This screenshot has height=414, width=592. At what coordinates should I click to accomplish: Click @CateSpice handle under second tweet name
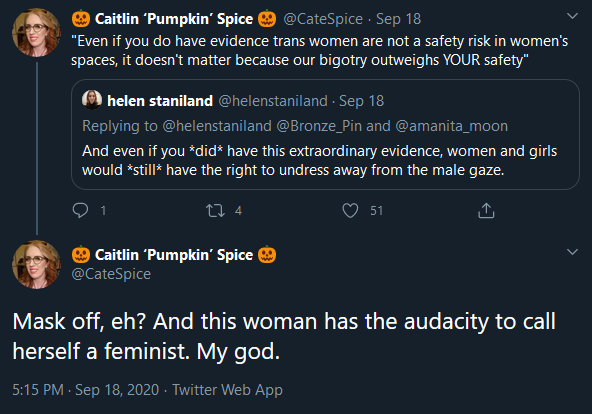coord(111,274)
